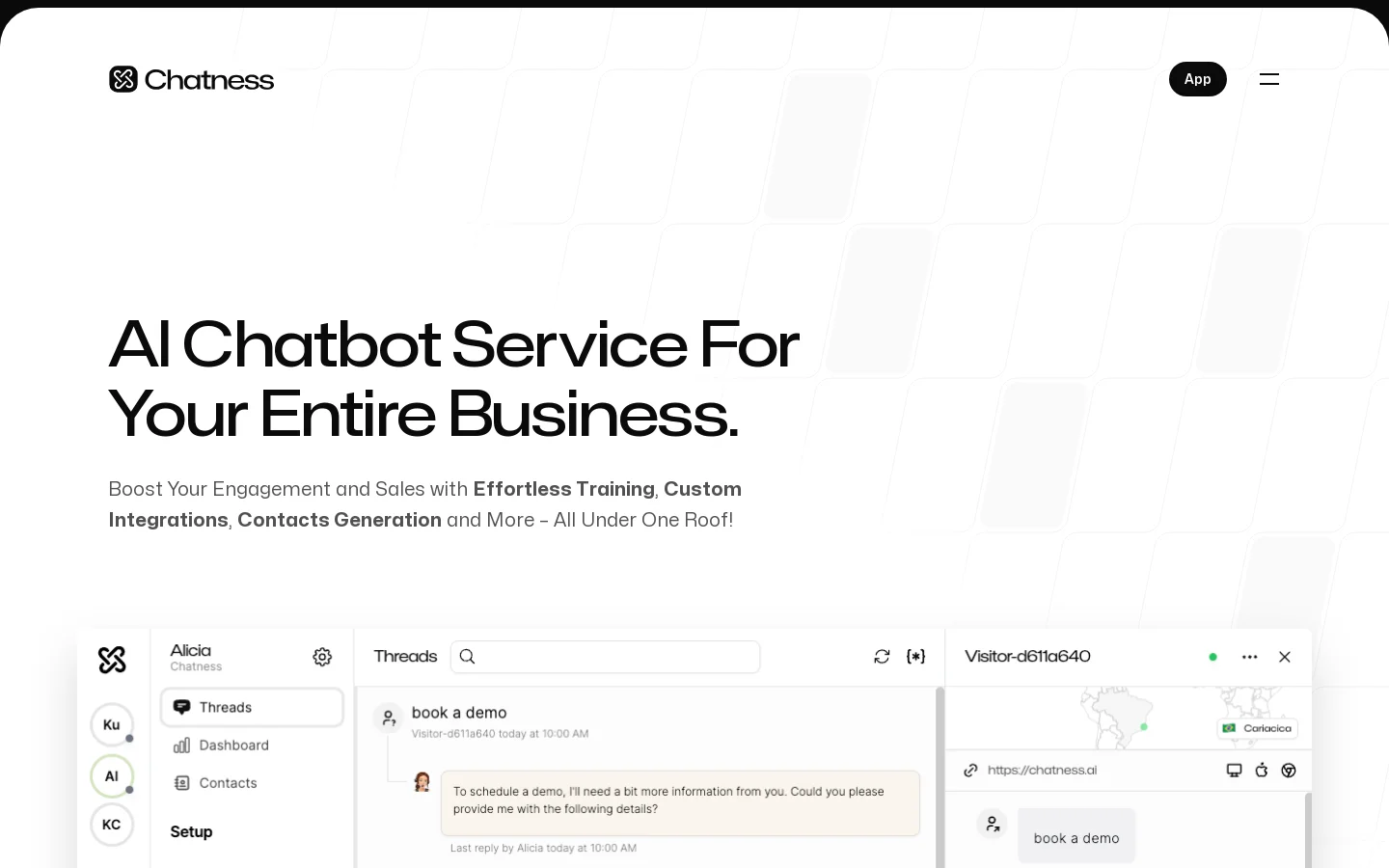Click the Threads search field
This screenshot has height=868, width=1389.
coord(605,657)
